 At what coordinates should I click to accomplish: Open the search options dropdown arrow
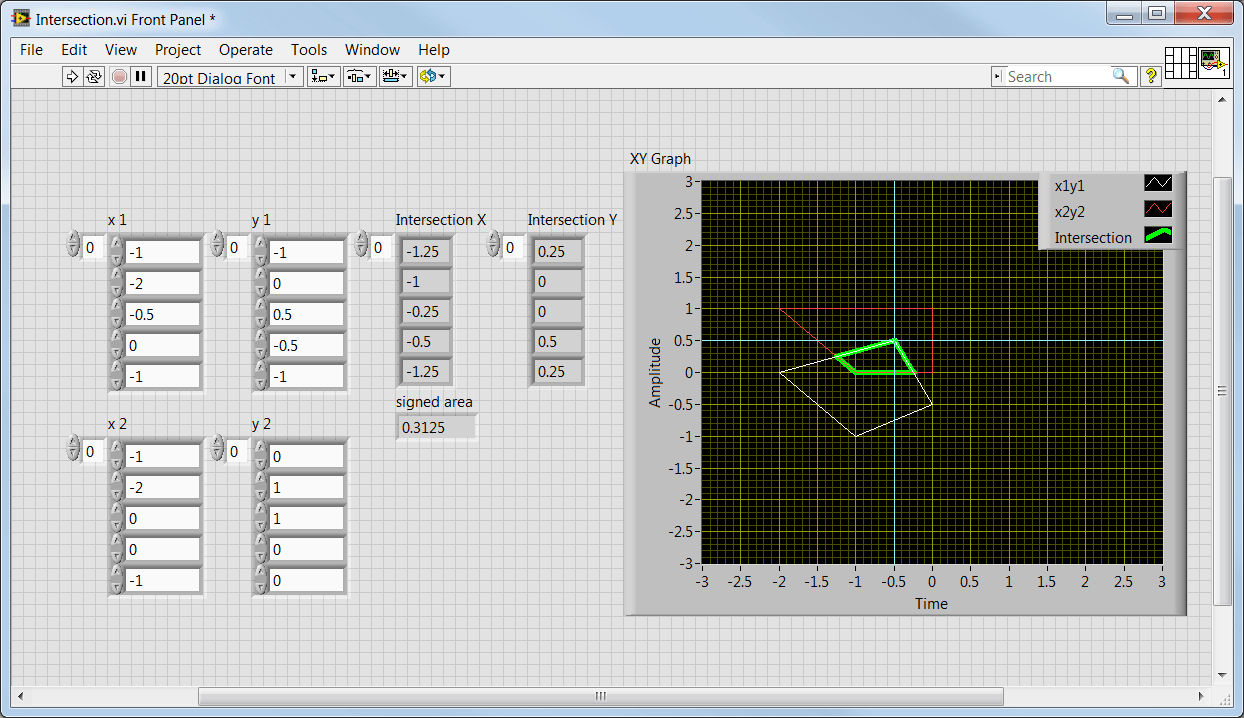(997, 76)
